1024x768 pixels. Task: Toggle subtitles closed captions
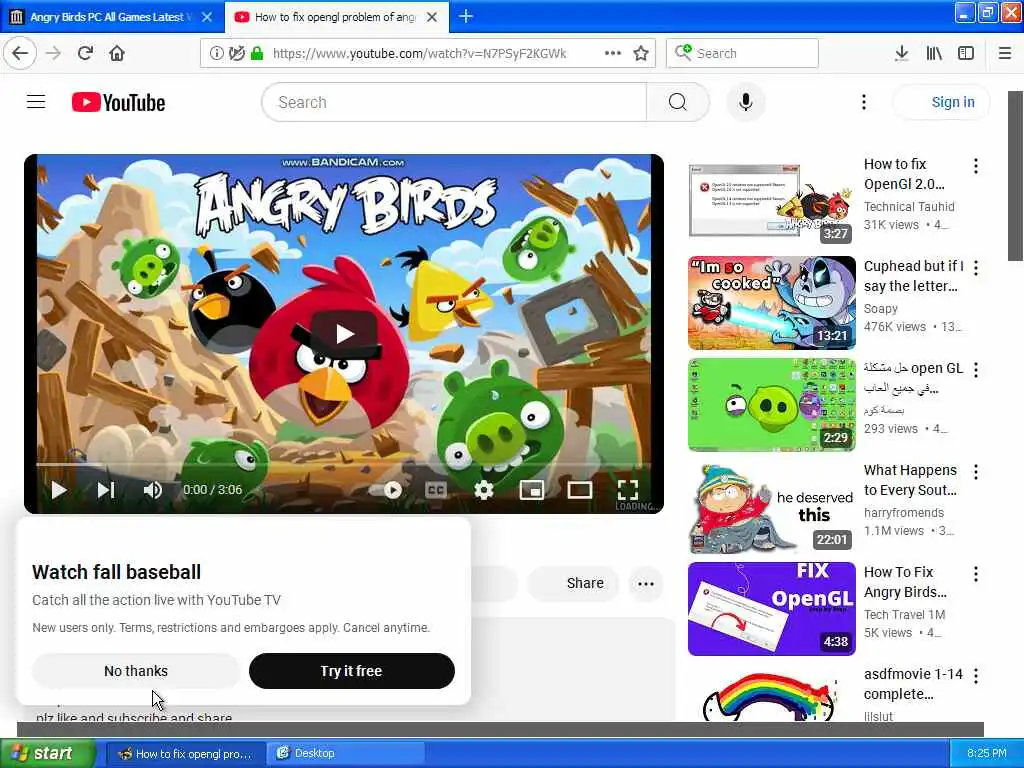point(436,490)
